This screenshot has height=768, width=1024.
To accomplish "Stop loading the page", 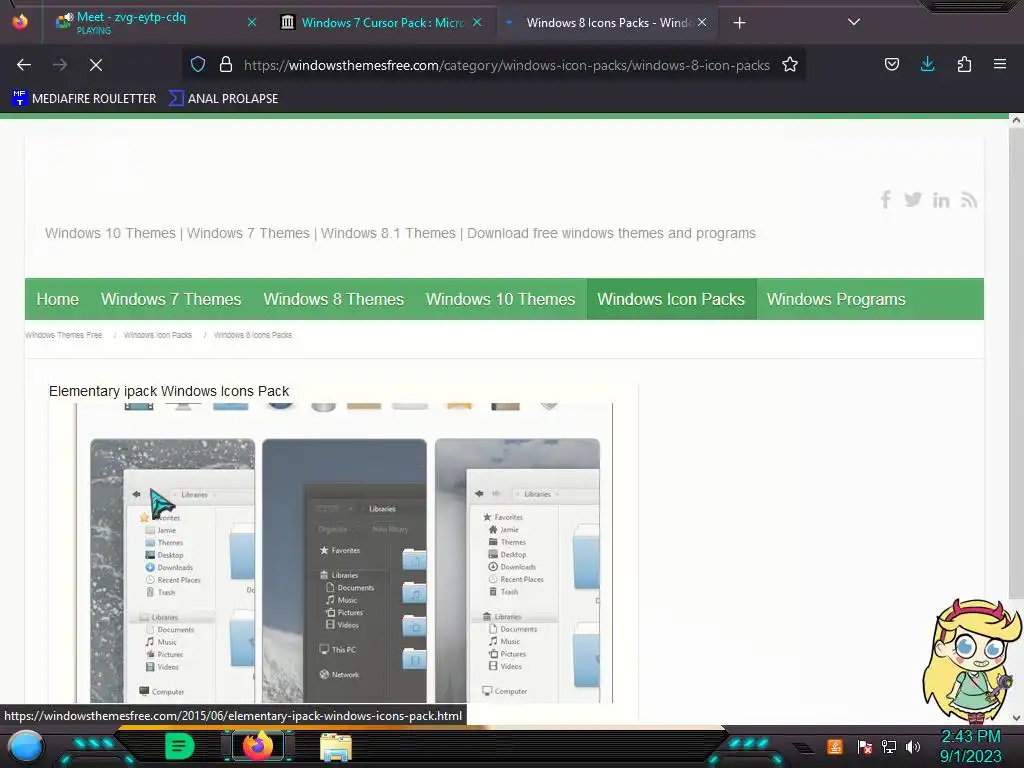I will coord(96,65).
